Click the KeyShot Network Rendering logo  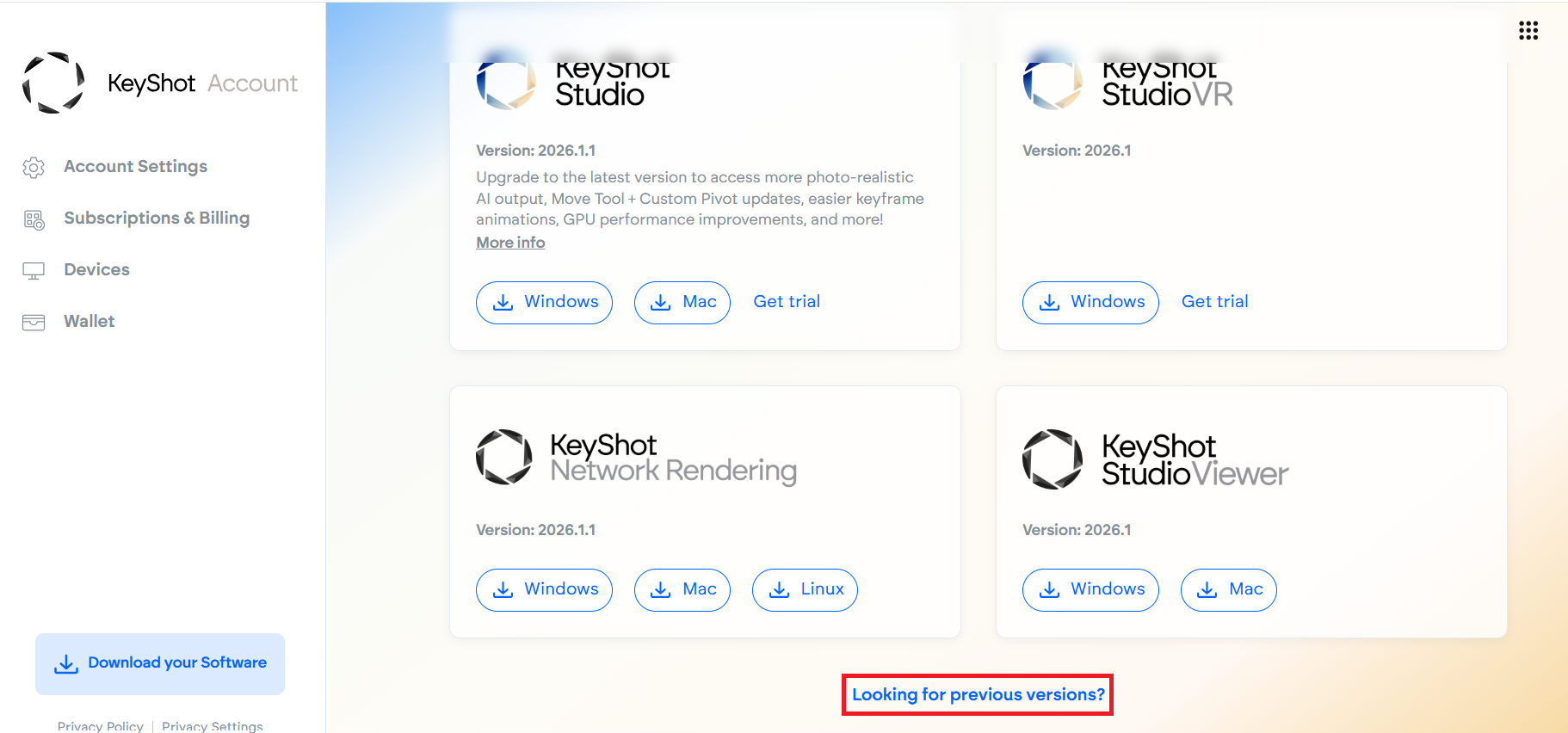coord(637,458)
